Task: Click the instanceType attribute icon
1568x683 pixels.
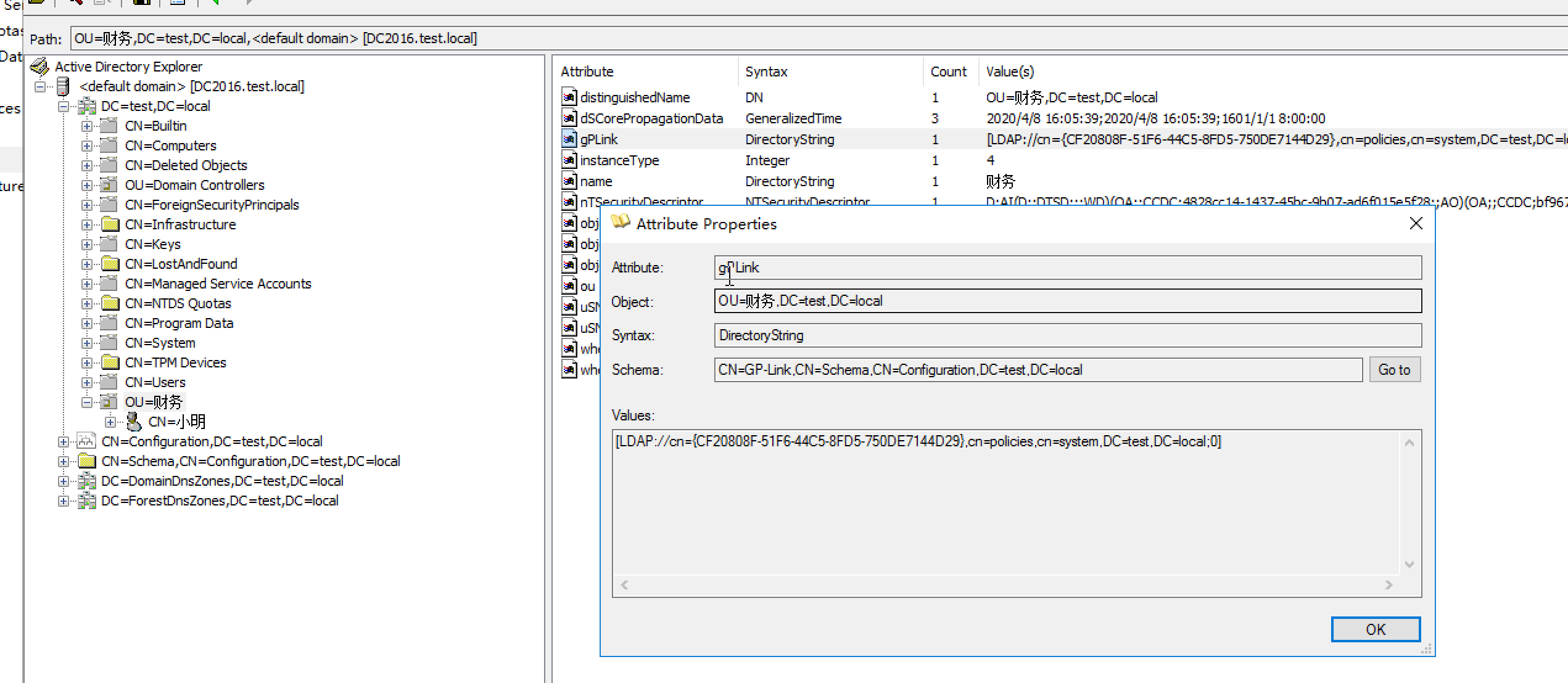Action: point(569,160)
